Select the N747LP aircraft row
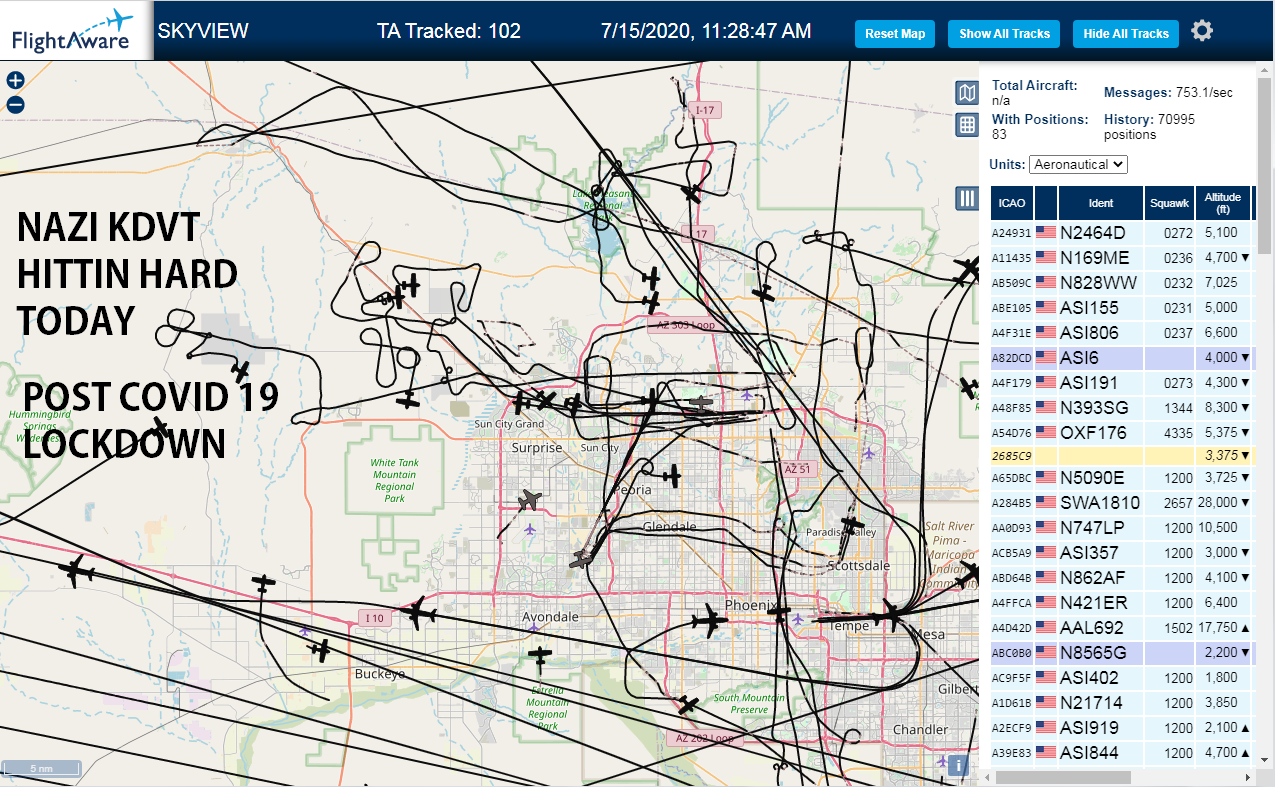The image size is (1275, 787). 1121,527
